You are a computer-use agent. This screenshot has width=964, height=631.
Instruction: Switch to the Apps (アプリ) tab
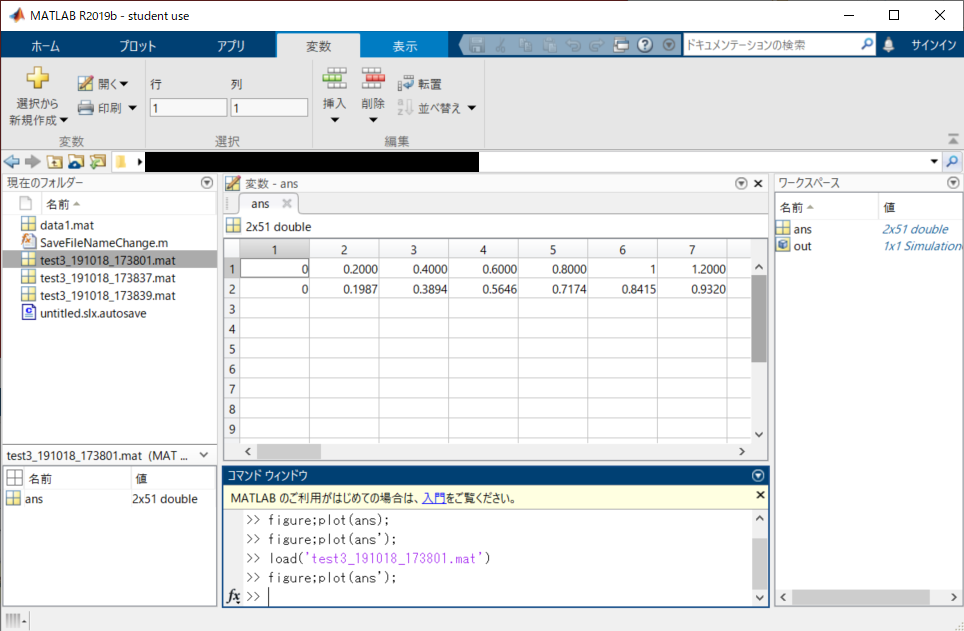click(x=231, y=46)
